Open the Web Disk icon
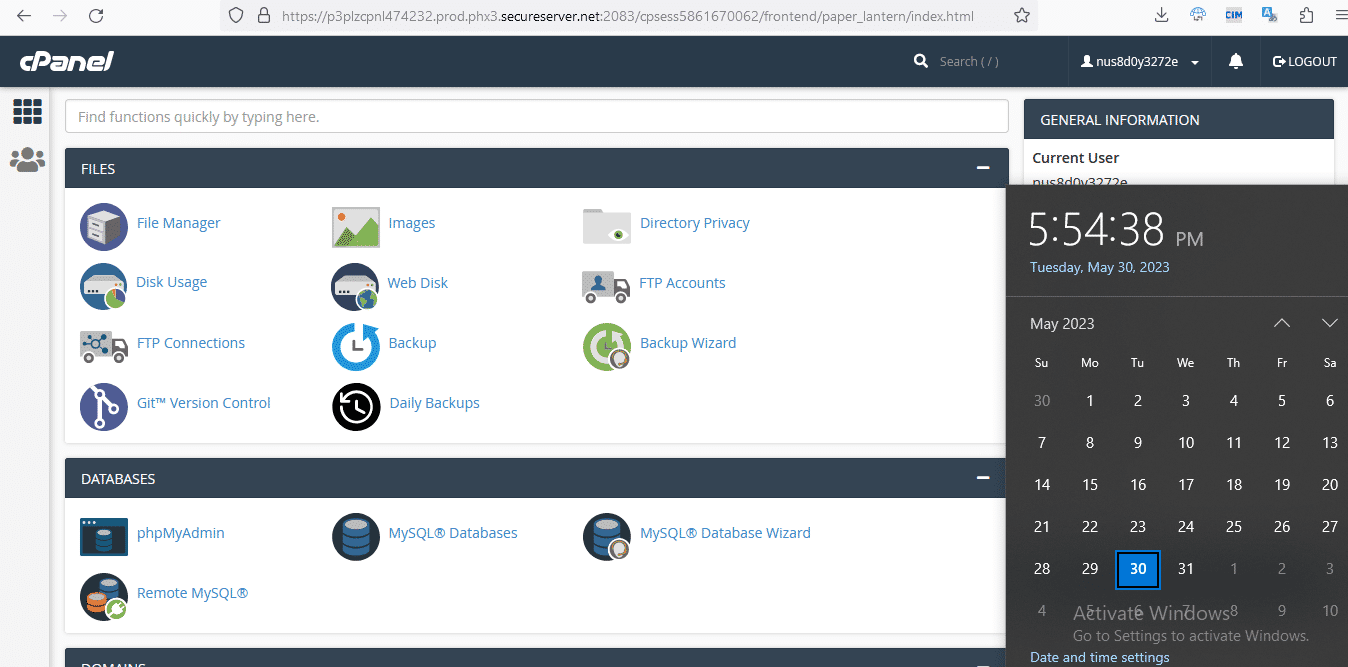 (x=356, y=286)
